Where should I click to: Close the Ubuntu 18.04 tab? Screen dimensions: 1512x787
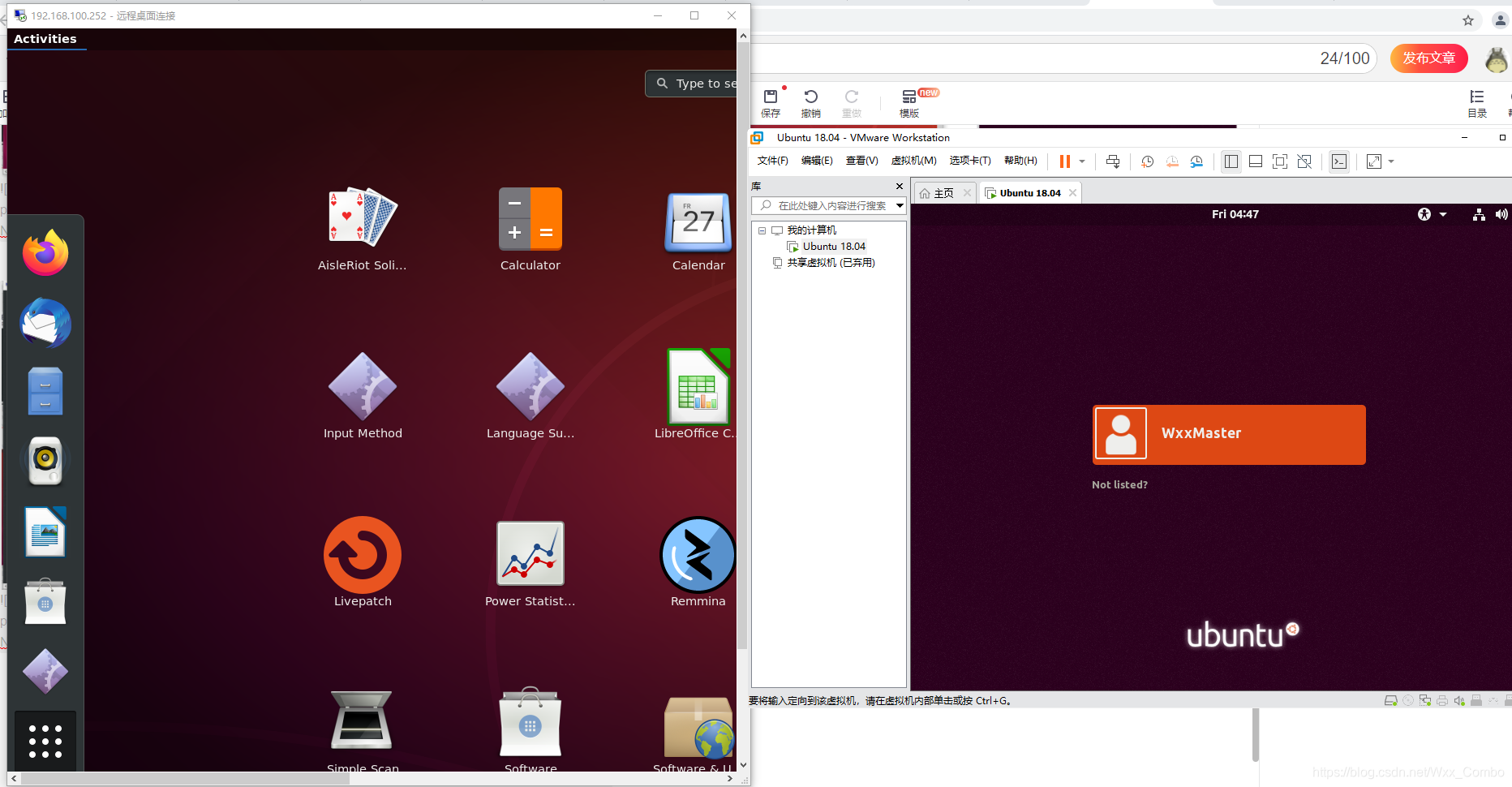[1072, 192]
